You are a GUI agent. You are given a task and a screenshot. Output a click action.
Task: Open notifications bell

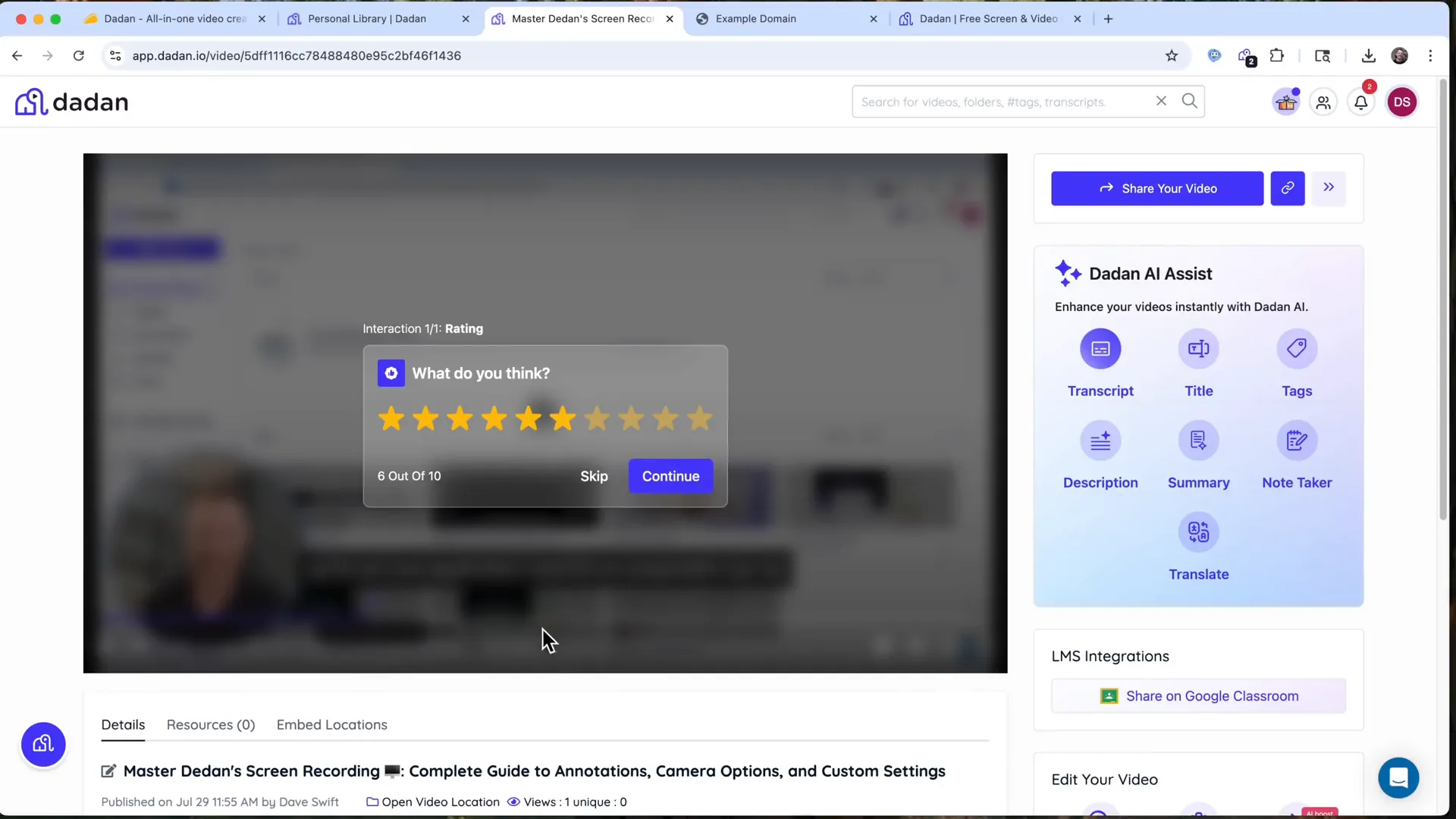pyautogui.click(x=1361, y=102)
